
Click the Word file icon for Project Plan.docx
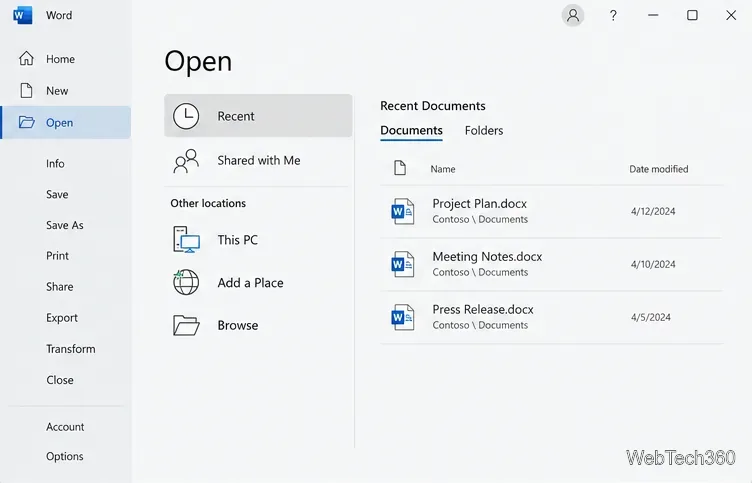pyautogui.click(x=403, y=211)
